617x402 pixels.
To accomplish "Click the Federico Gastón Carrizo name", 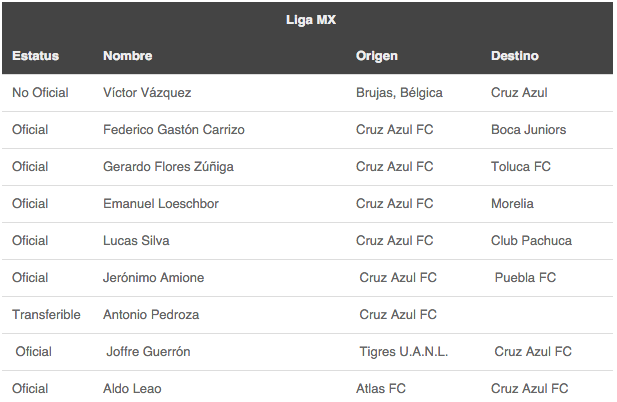I will tap(173, 130).
